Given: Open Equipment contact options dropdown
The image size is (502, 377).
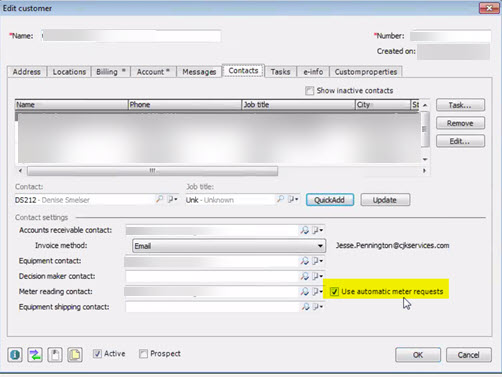Looking at the screenshot, I should (317, 261).
